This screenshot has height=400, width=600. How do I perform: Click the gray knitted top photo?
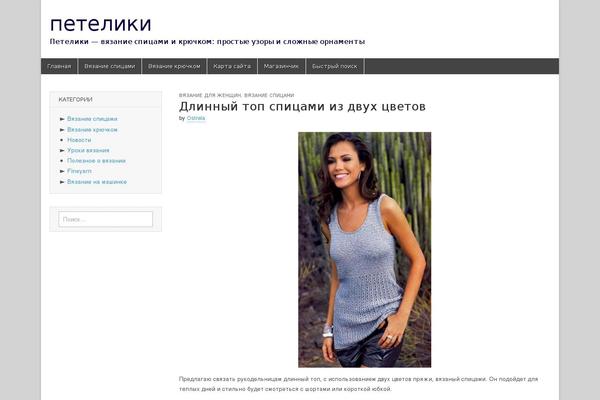point(365,250)
